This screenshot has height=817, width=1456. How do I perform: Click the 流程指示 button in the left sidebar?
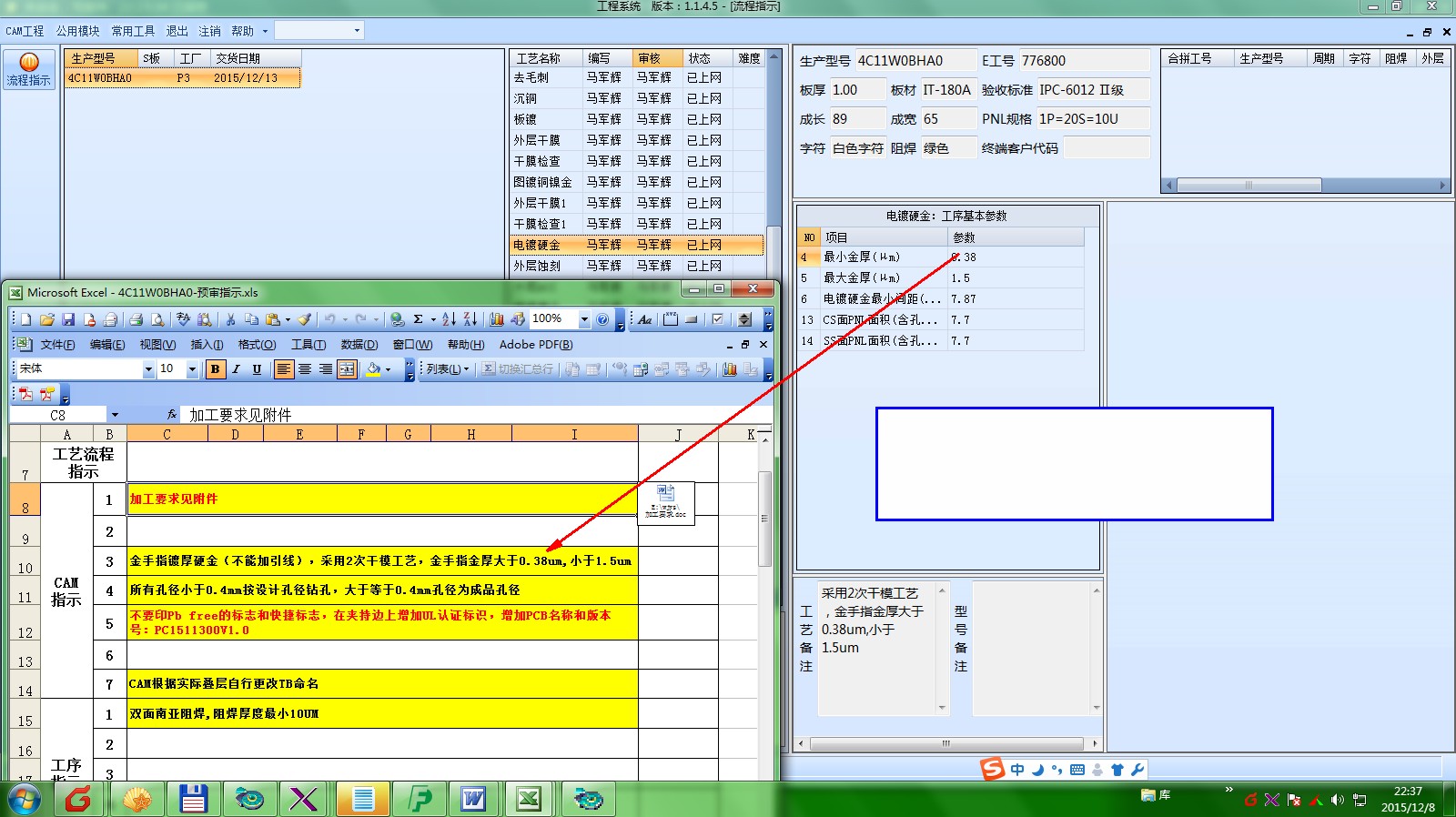click(28, 69)
